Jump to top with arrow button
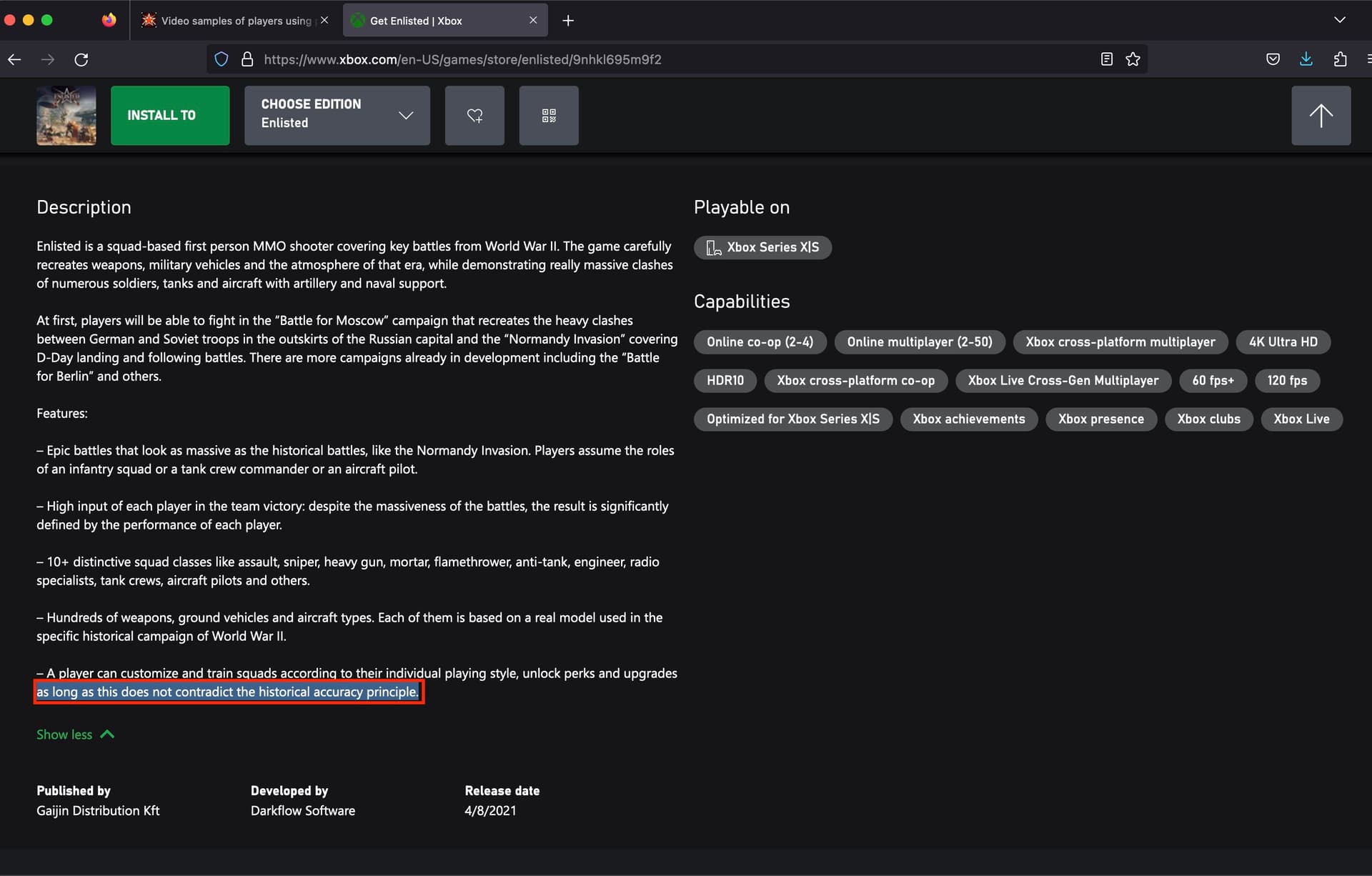Image resolution: width=1372 pixels, height=876 pixels. point(1321,116)
